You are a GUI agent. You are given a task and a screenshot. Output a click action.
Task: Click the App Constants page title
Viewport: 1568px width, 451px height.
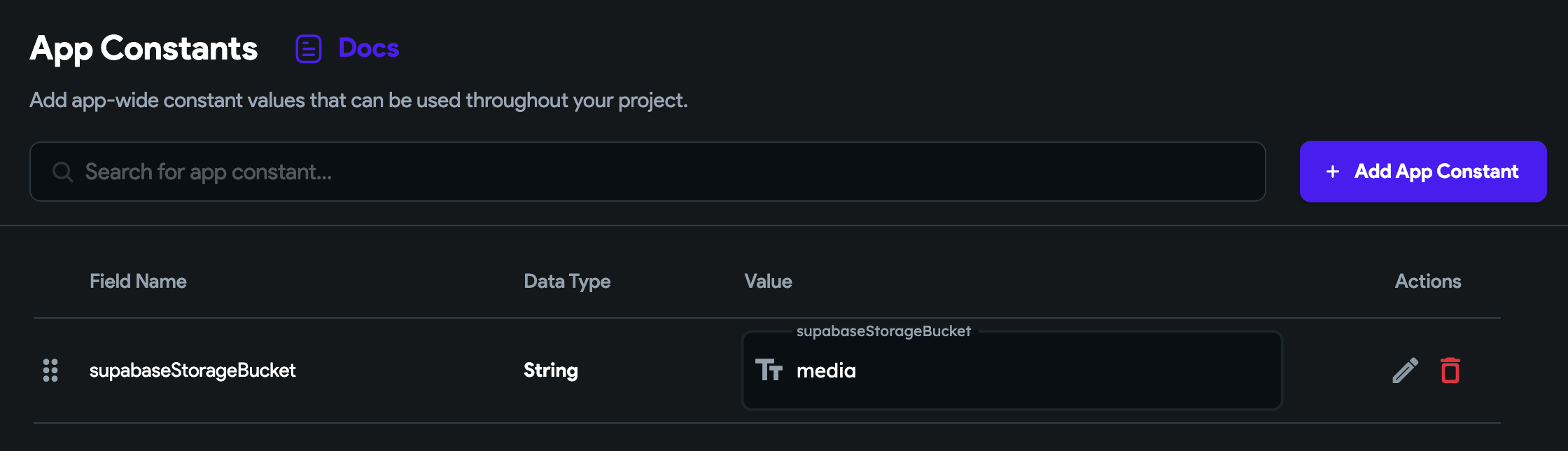143,49
